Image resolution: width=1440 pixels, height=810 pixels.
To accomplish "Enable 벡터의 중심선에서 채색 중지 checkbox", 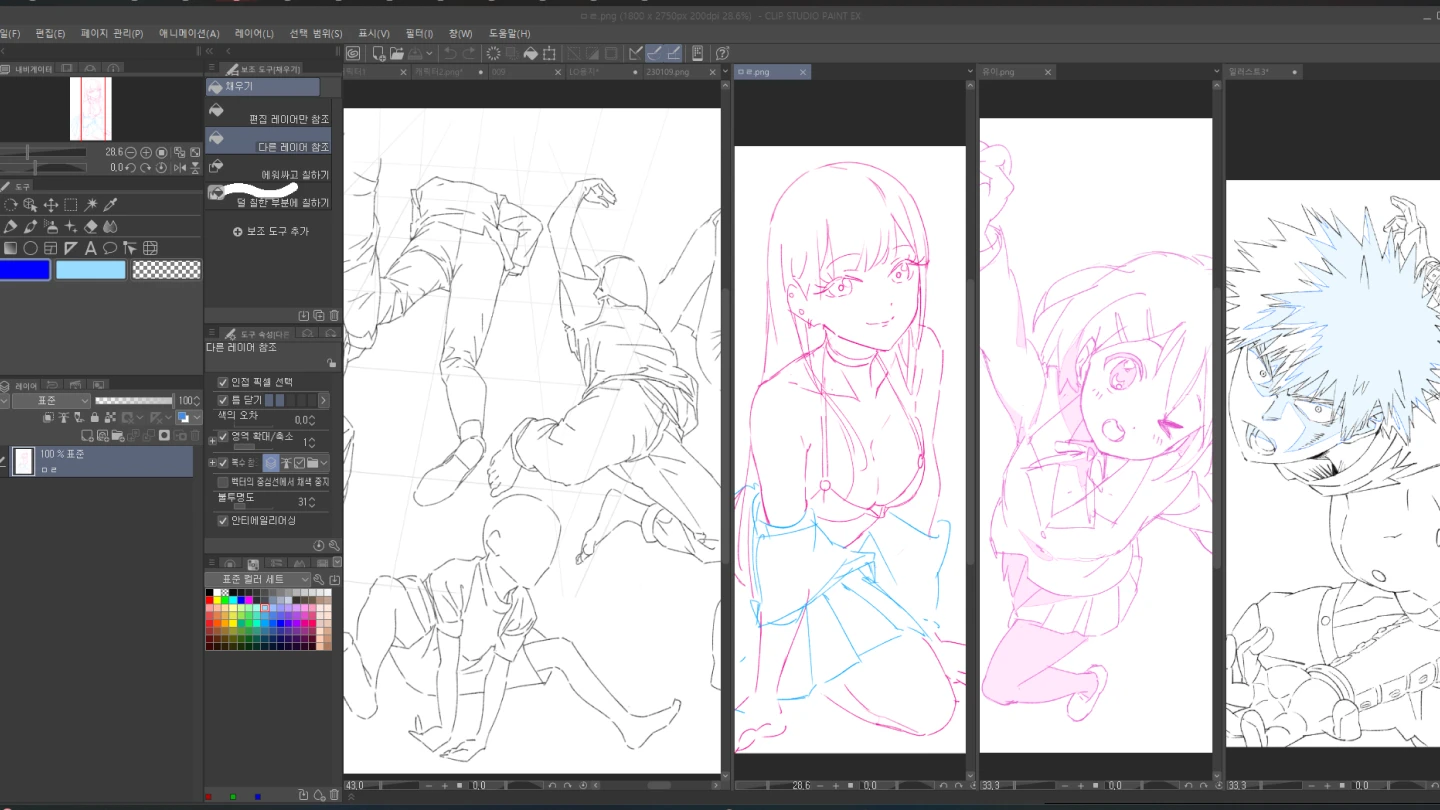I will click(223, 482).
